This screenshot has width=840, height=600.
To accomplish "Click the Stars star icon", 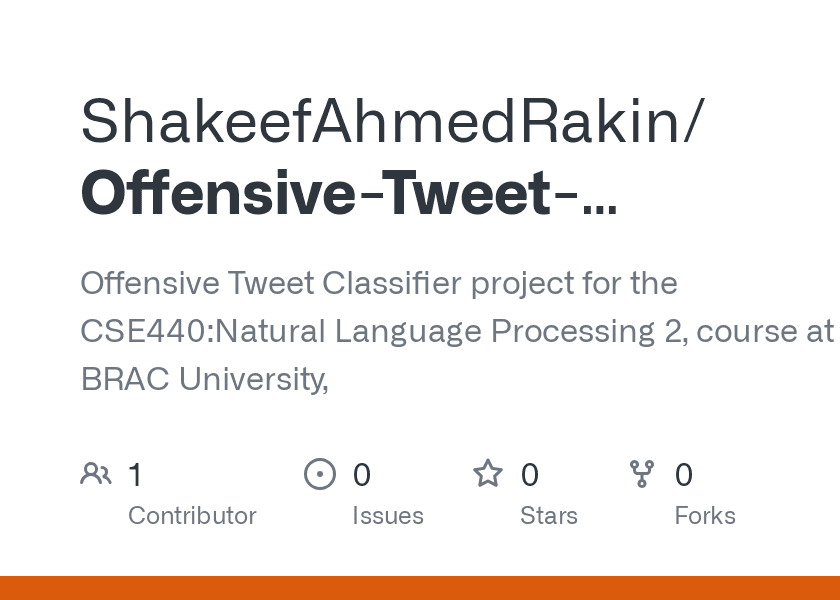I will (x=488, y=473).
